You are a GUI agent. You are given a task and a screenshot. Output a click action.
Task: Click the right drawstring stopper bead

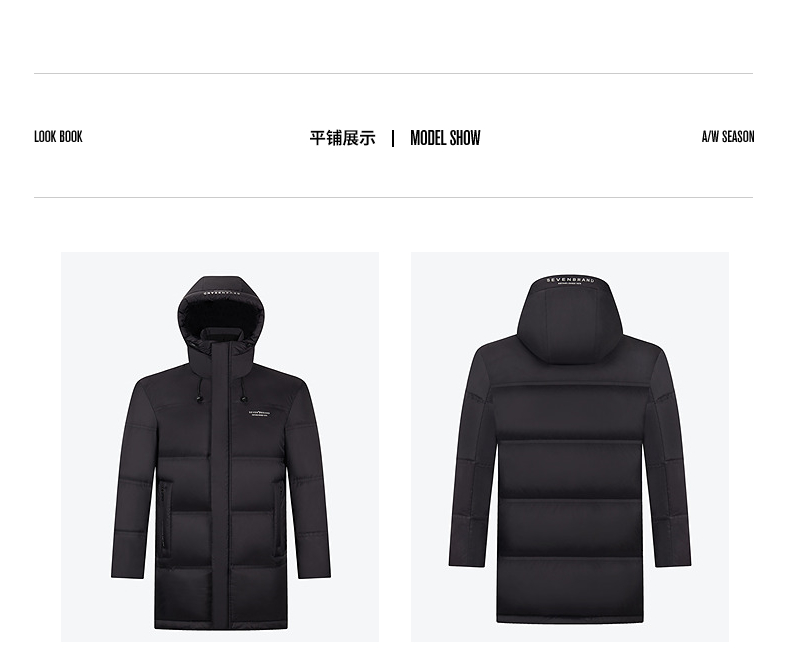(244, 399)
